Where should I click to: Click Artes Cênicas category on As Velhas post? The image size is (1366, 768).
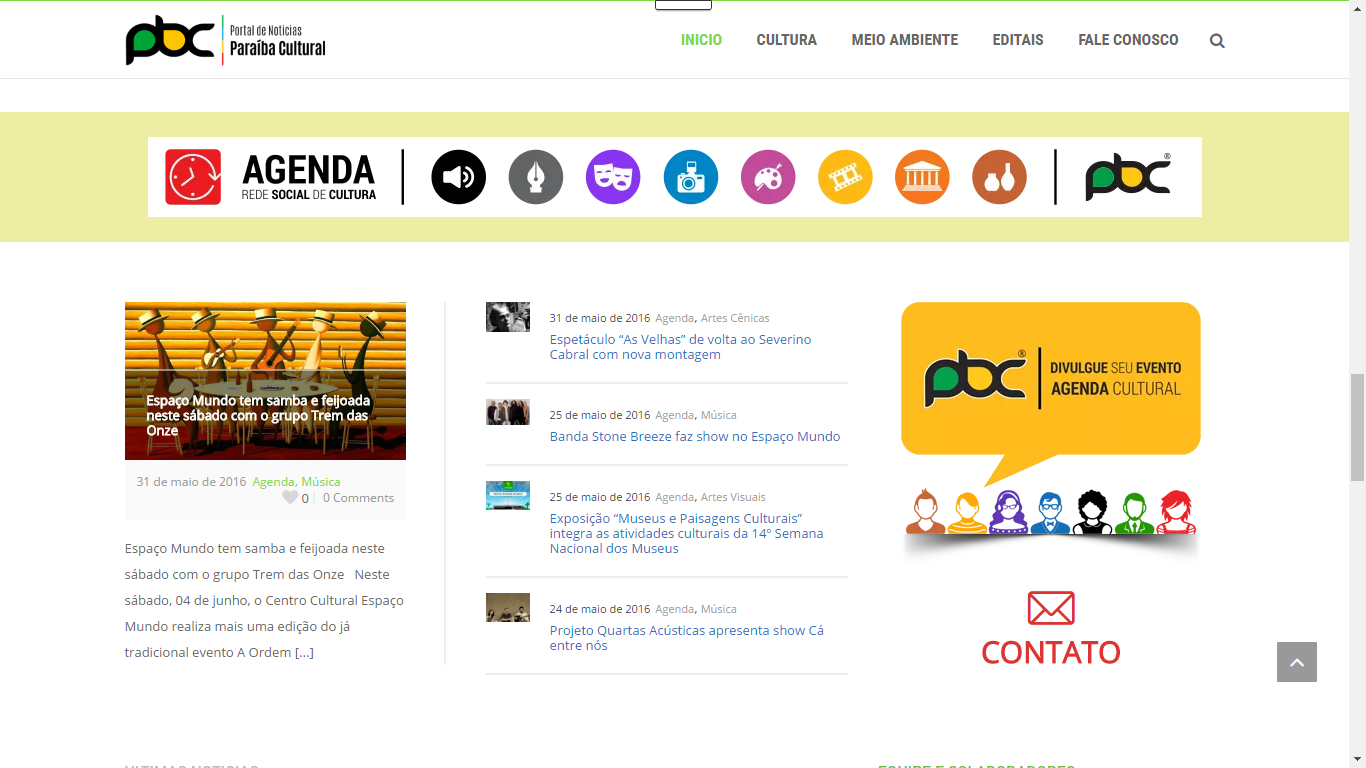tap(735, 318)
